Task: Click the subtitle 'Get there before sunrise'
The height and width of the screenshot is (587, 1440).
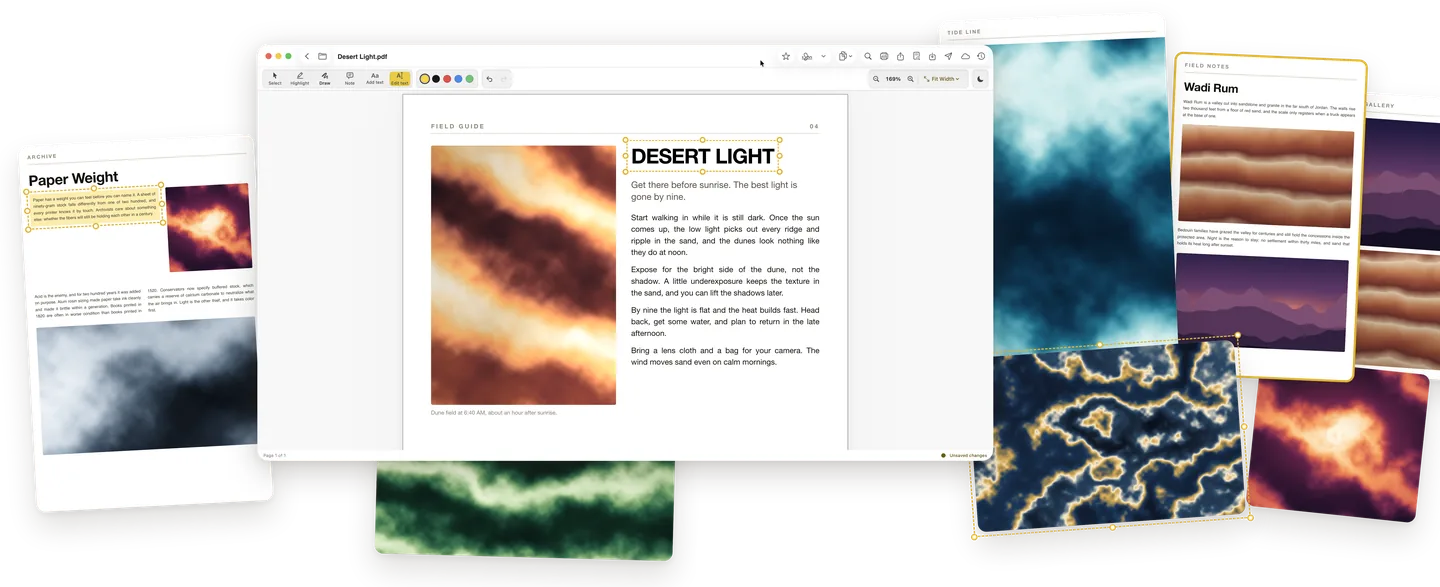Action: coord(714,190)
